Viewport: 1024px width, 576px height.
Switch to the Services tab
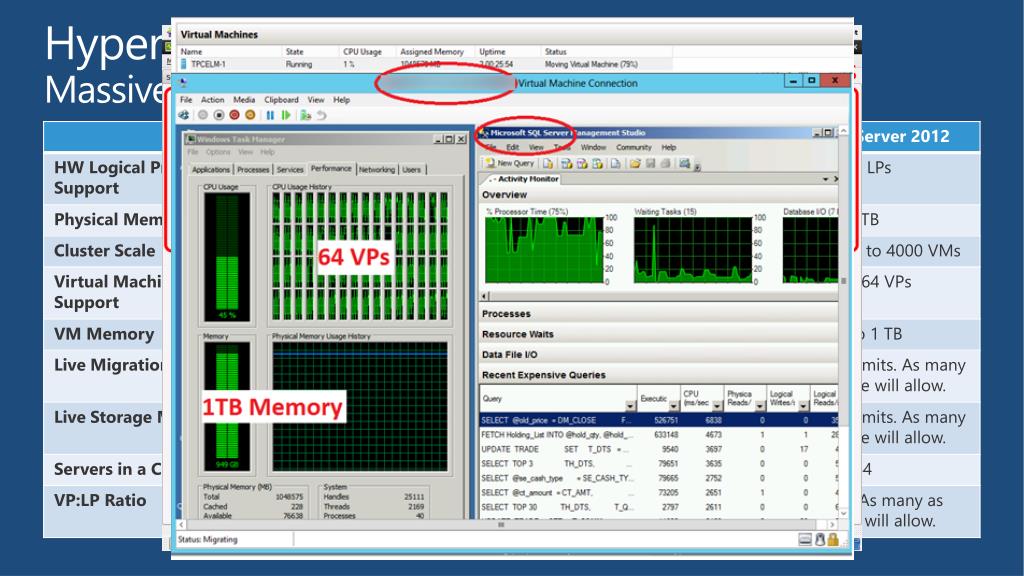click(x=290, y=170)
